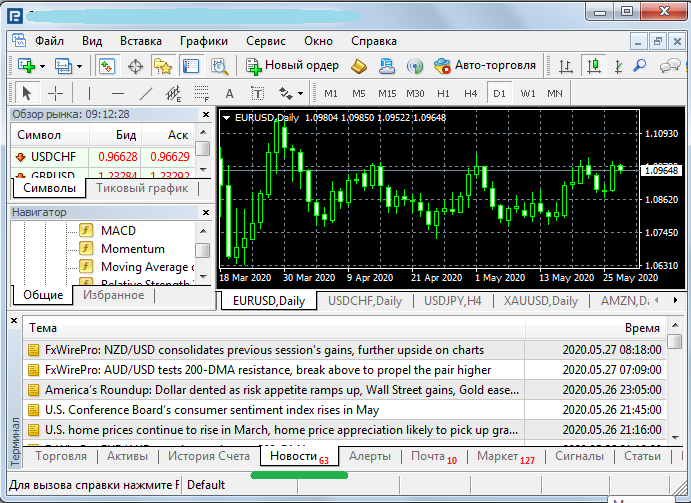Toggle Авто-торговля on the toolbar
This screenshot has height=503, width=691.
point(485,65)
